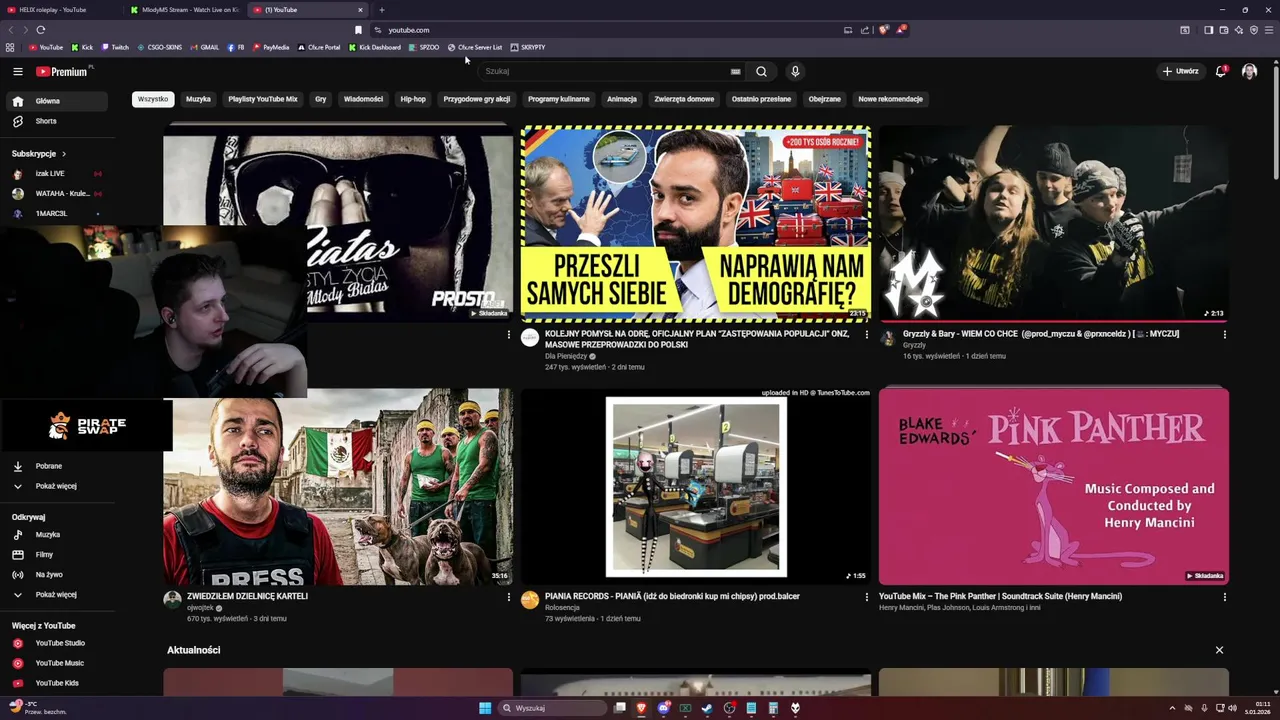Viewport: 1280px width, 720px height.
Task: Open Windows Start menu
Action: (485, 708)
